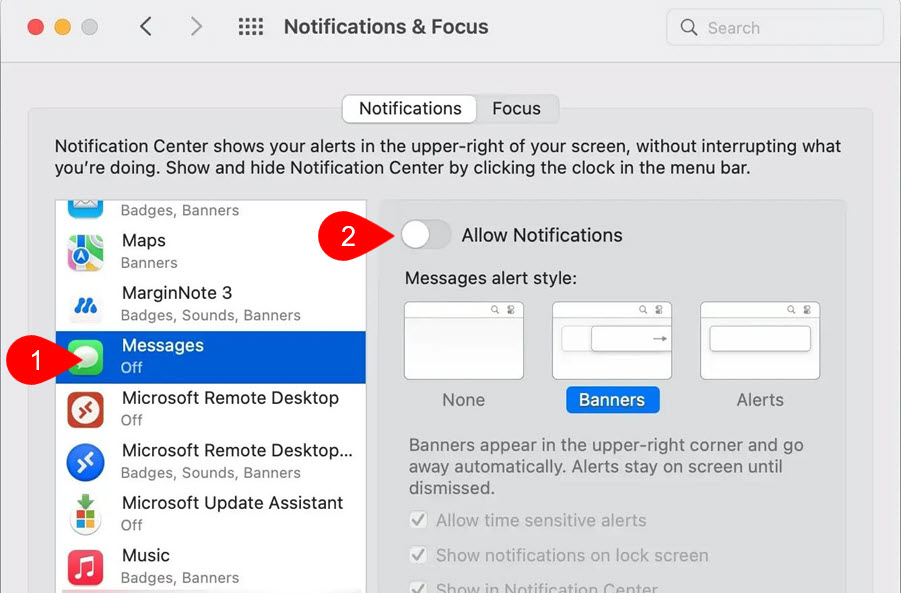
Task: Select the Messages row label
Action: coord(163,345)
